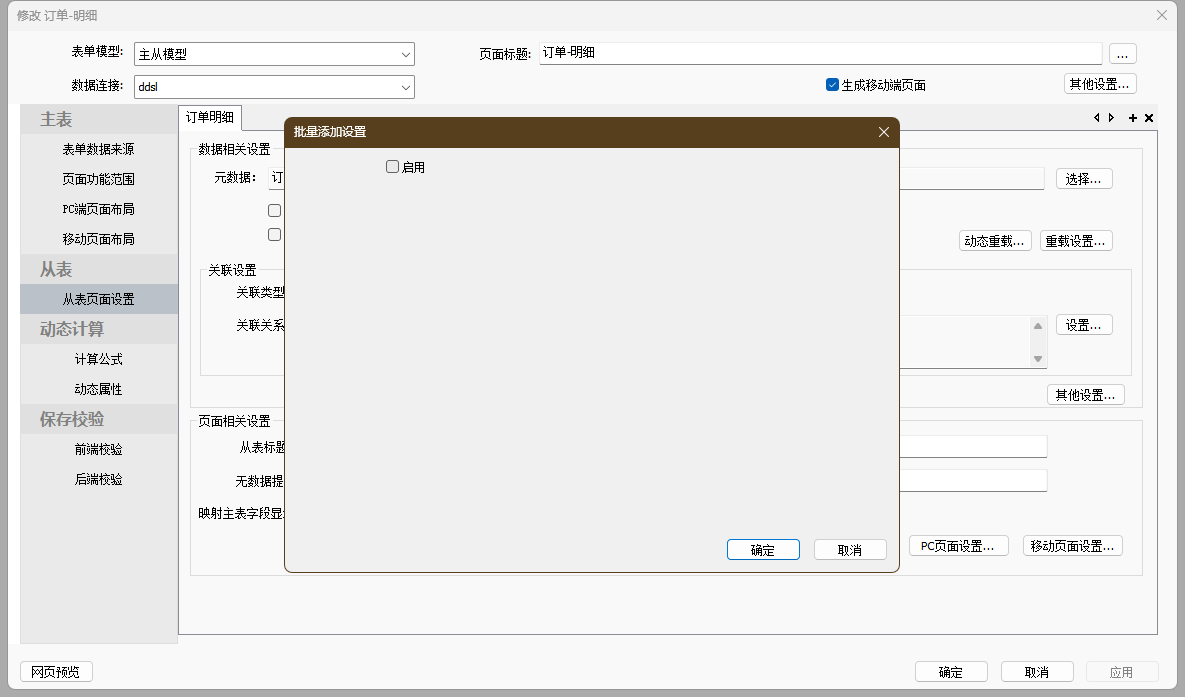Image resolution: width=1185 pixels, height=697 pixels.
Task: Expand the 表单模型 dropdown
Action: click(406, 54)
